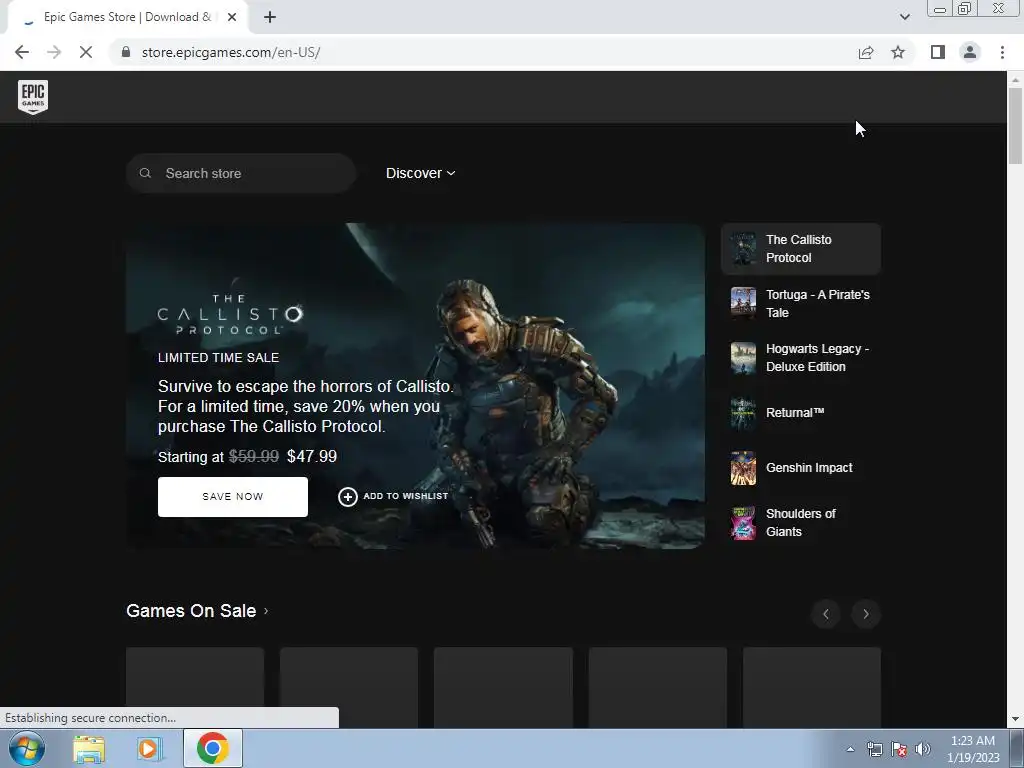Viewport: 1024px width, 768px height.
Task: Click the Add to Wishlist plus icon
Action: [347, 497]
